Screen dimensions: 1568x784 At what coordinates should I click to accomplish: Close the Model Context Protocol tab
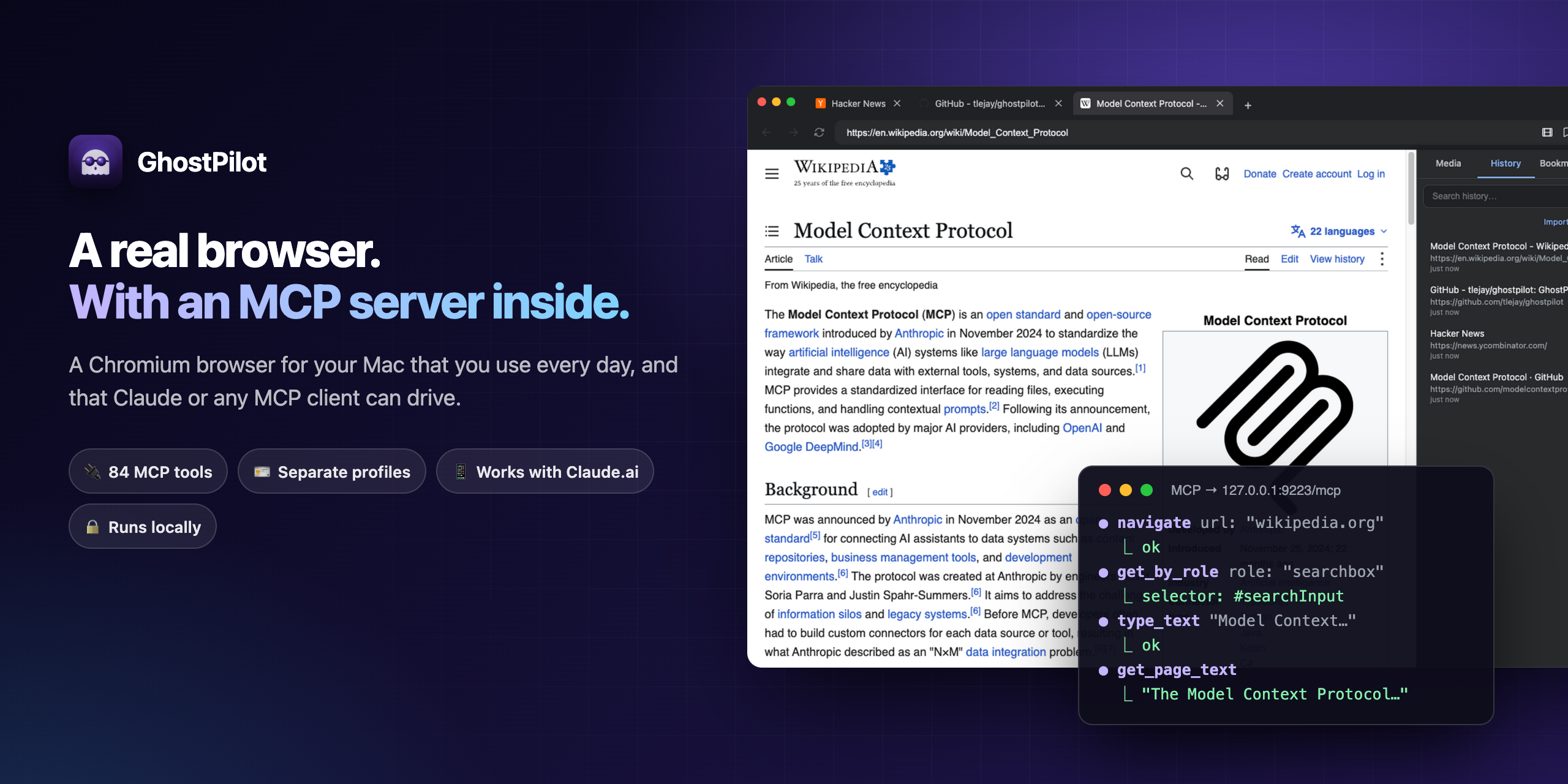1220,104
